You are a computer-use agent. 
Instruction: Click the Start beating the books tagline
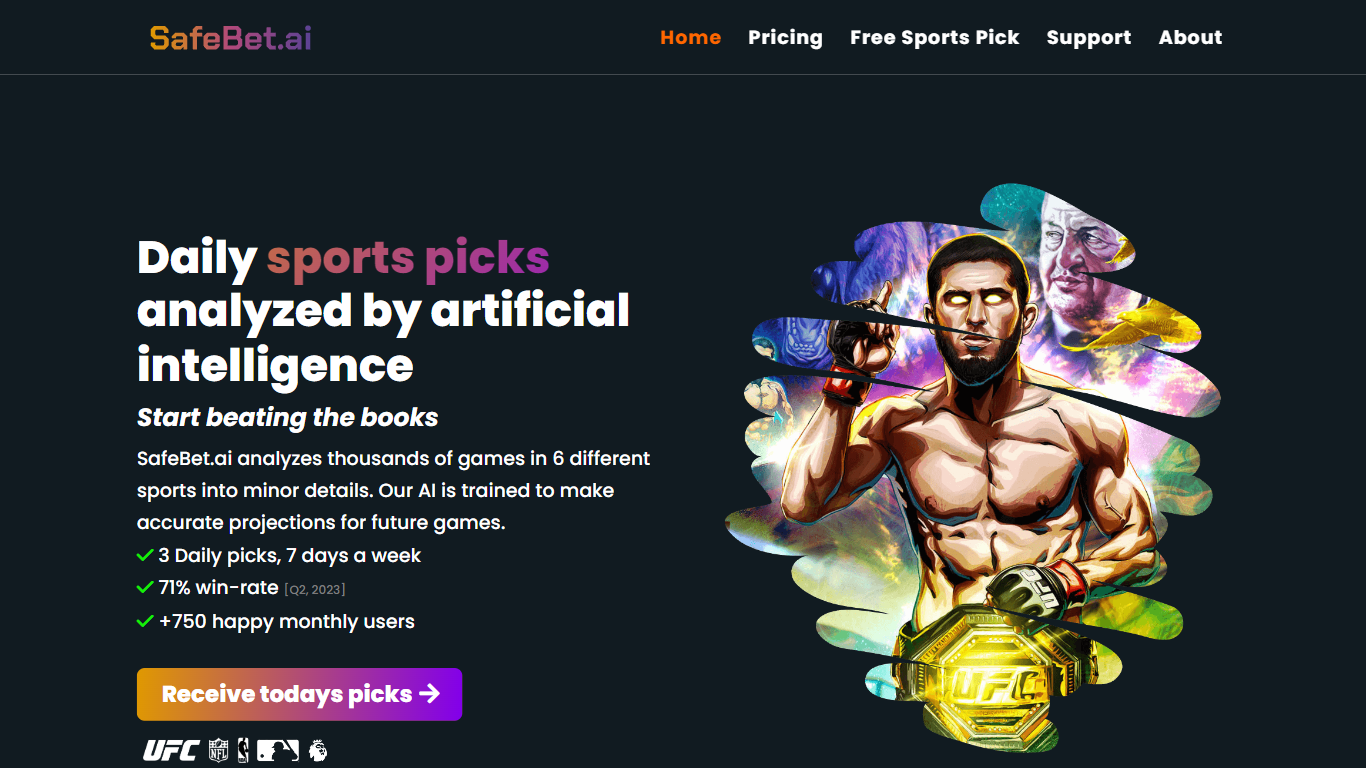[288, 417]
